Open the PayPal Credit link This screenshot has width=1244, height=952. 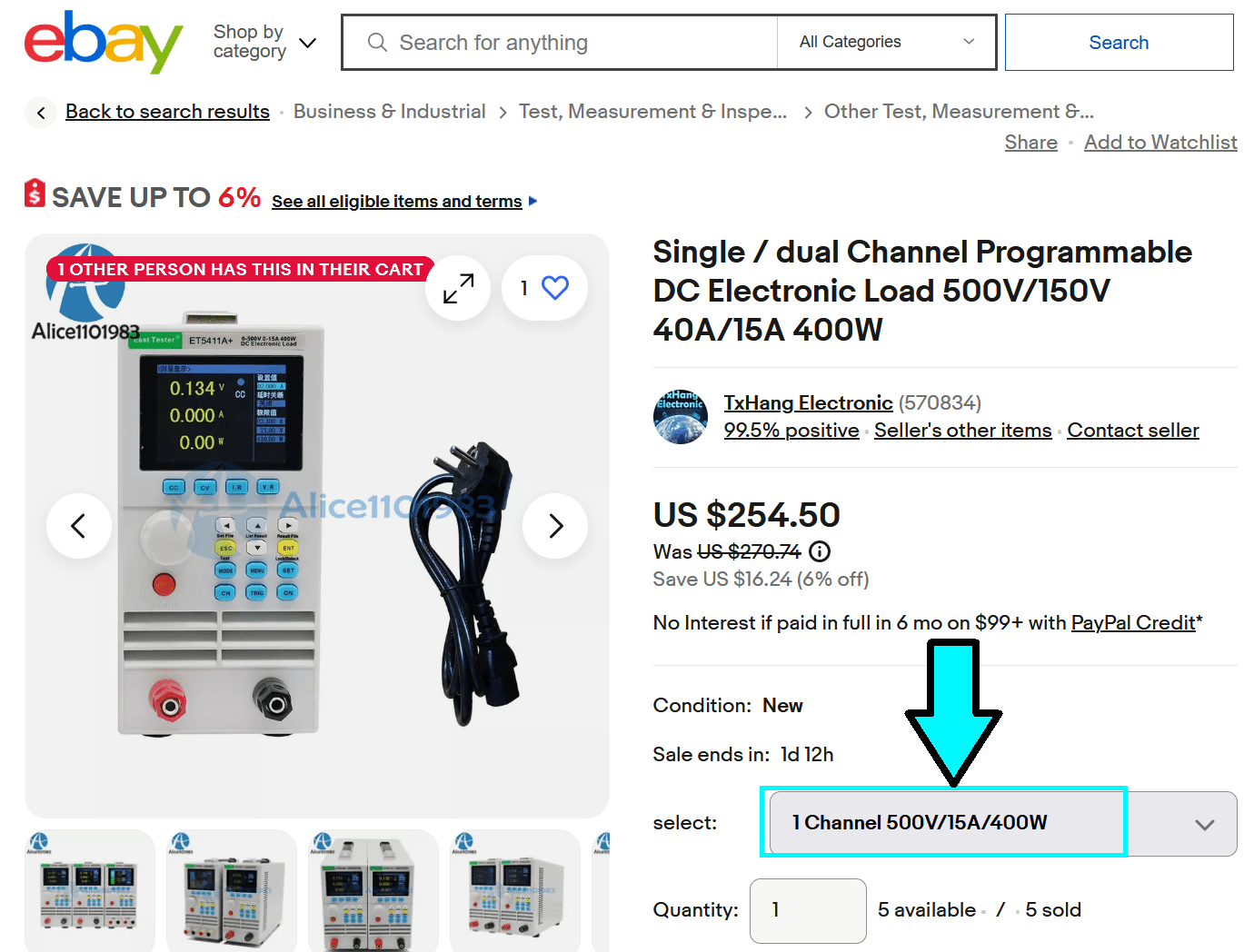(x=1133, y=623)
